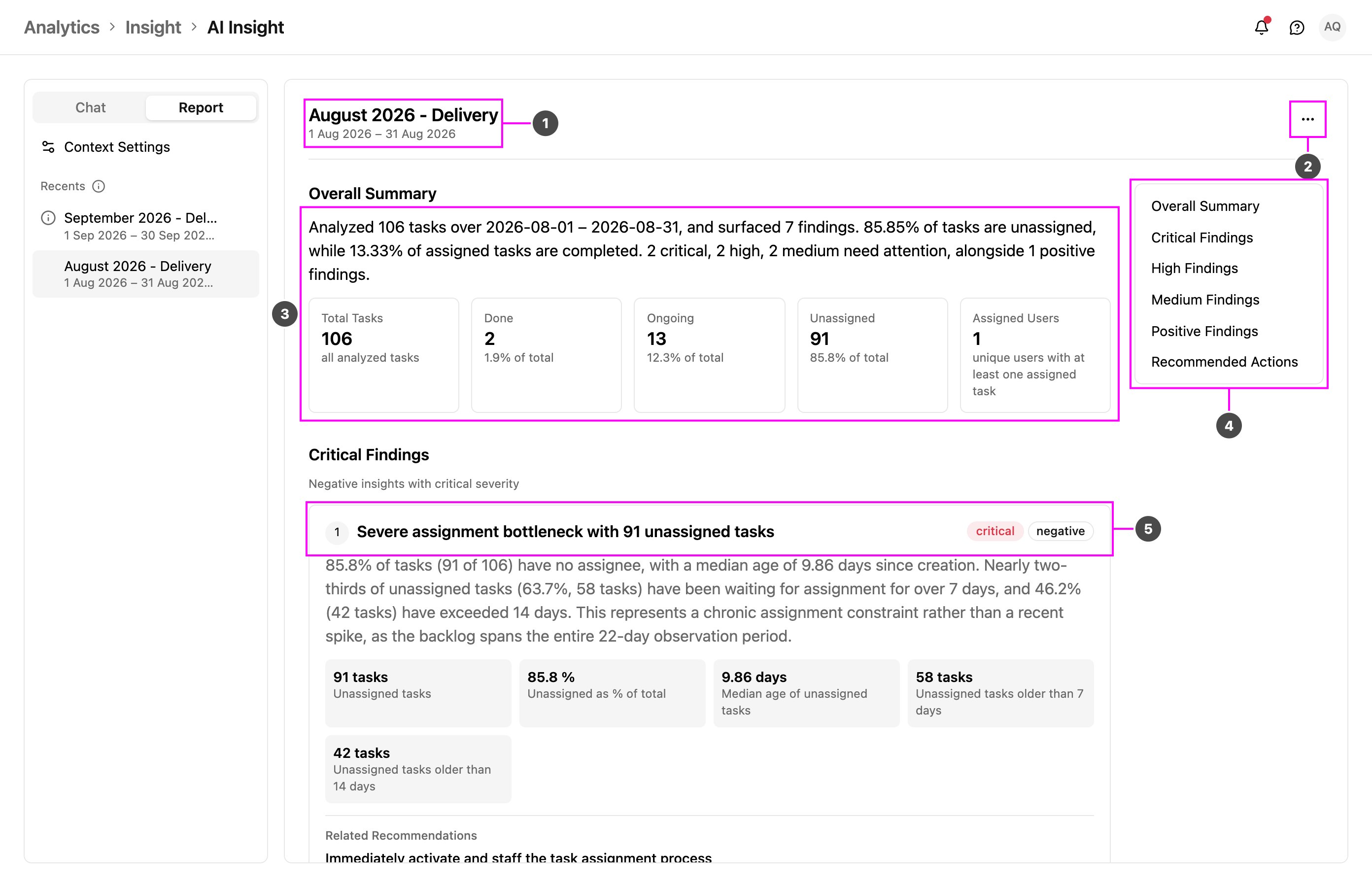The width and height of the screenshot is (1372, 887).
Task: Click the Total Tasks 106 stat card
Action: pos(383,355)
